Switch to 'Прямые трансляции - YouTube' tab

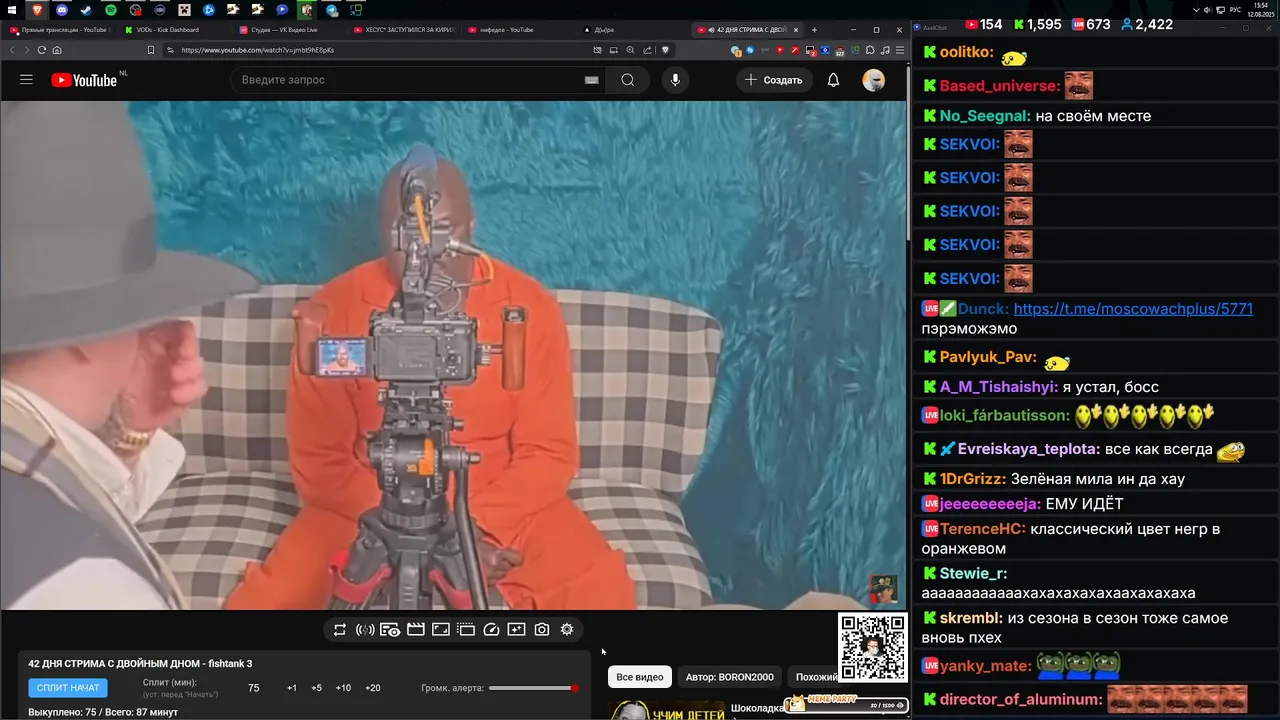tap(60, 30)
